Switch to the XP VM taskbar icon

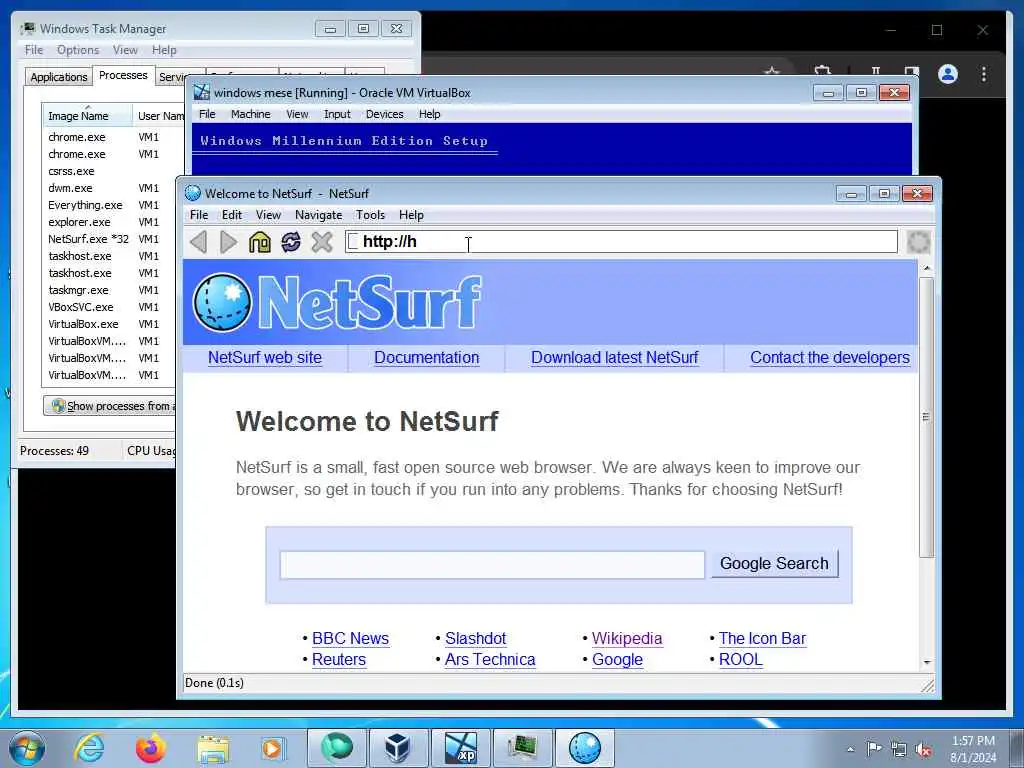[460, 748]
